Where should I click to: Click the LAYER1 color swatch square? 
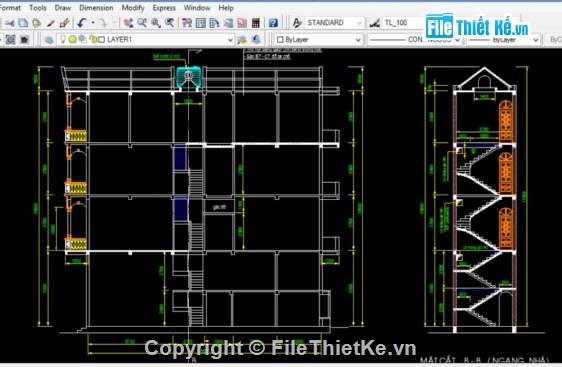point(101,39)
